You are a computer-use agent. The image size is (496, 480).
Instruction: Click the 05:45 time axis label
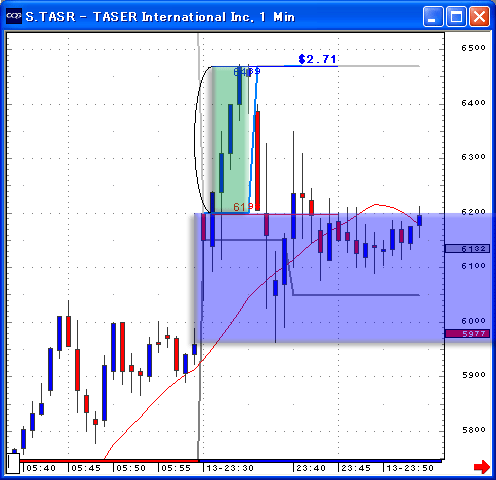pyautogui.click(x=86, y=468)
